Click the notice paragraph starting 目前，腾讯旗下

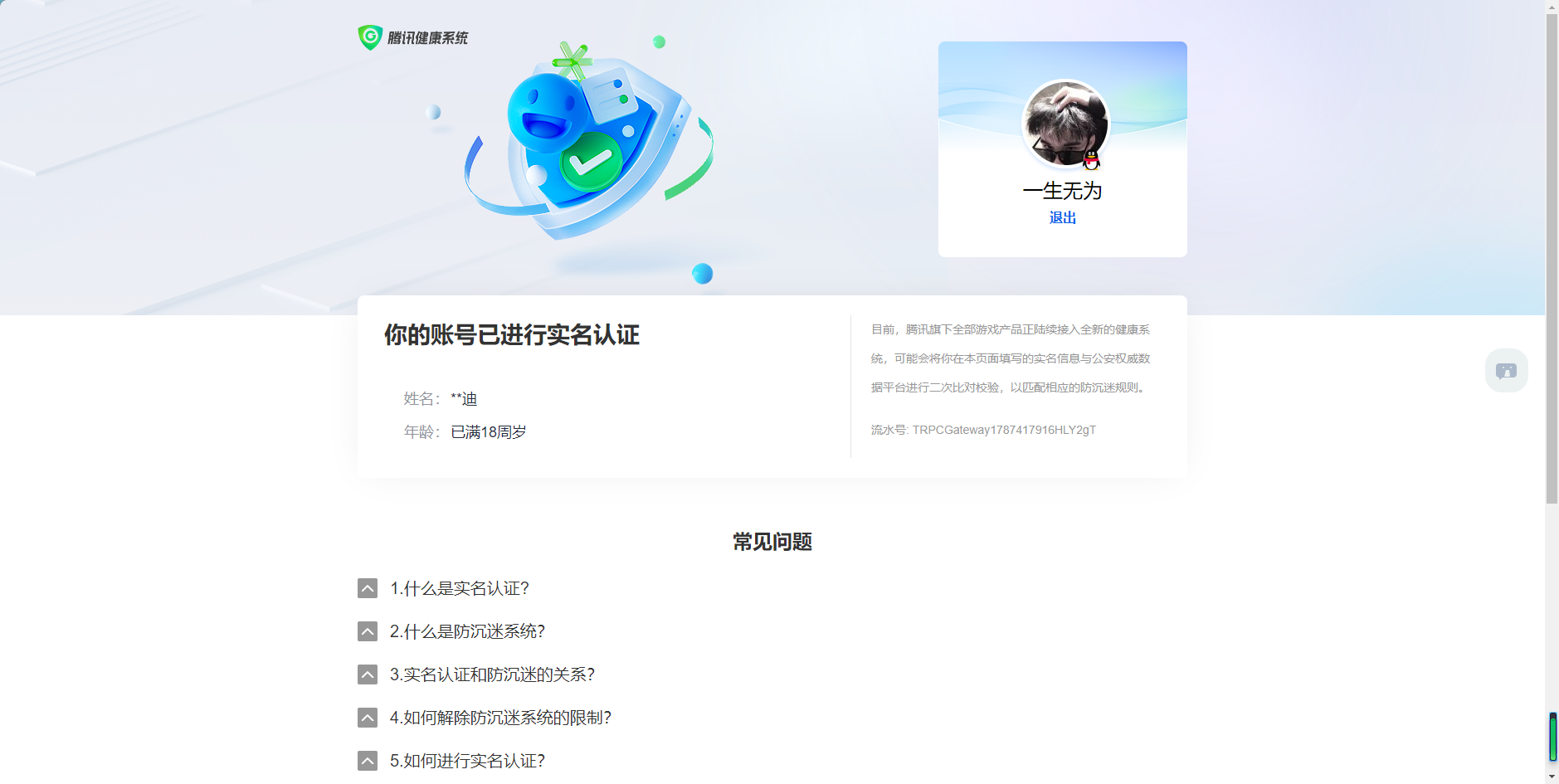(1011, 358)
